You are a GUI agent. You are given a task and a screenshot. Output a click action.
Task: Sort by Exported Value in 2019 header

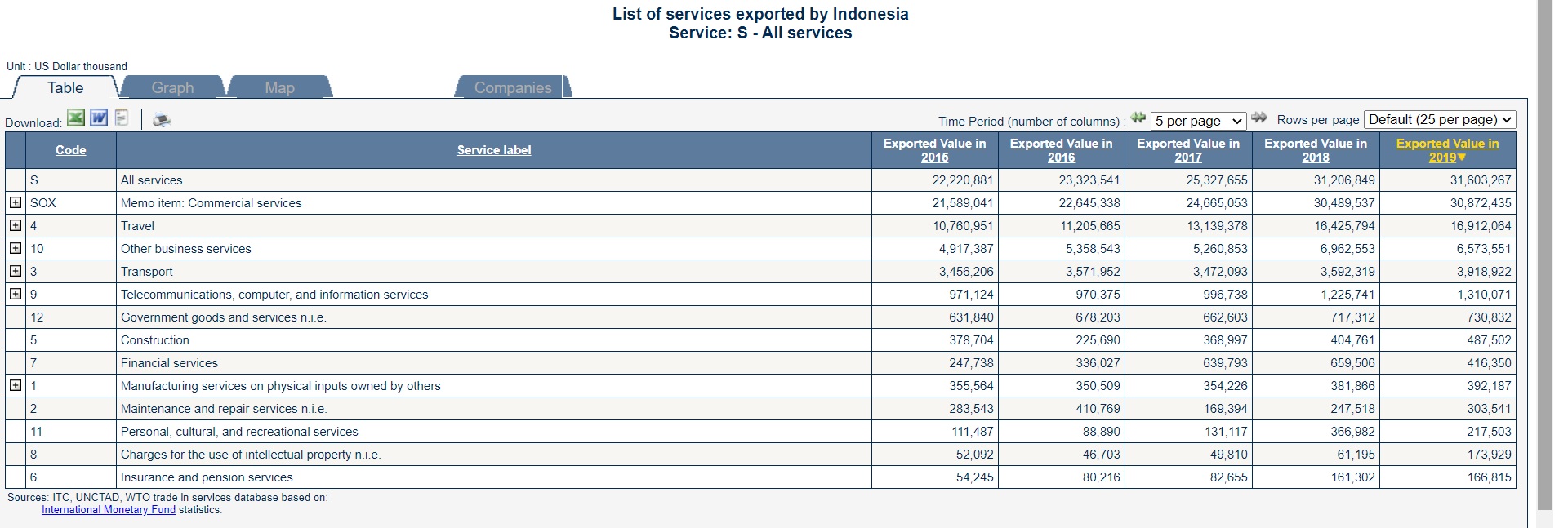[1447, 150]
